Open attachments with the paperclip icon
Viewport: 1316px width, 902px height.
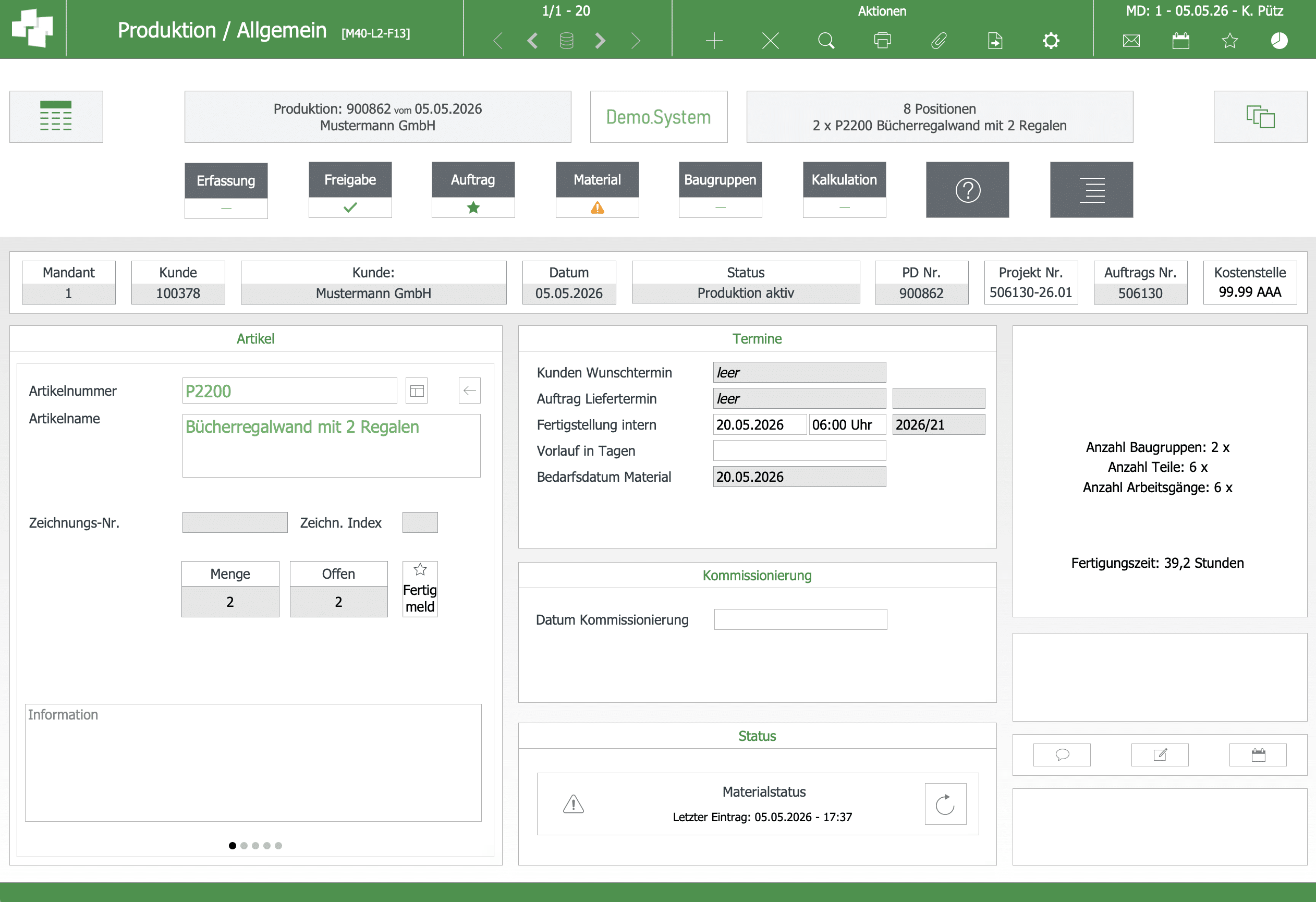tap(939, 41)
